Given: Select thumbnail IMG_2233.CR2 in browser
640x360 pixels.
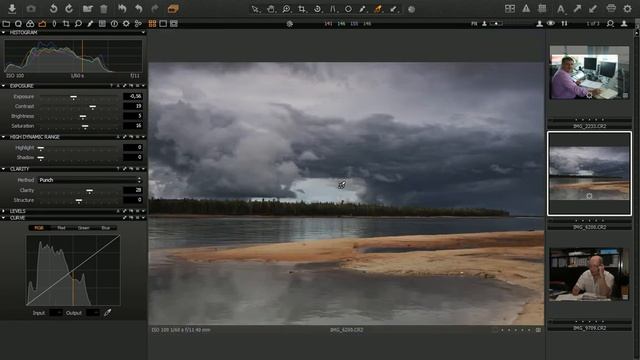Looking at the screenshot, I should tap(589, 72).
